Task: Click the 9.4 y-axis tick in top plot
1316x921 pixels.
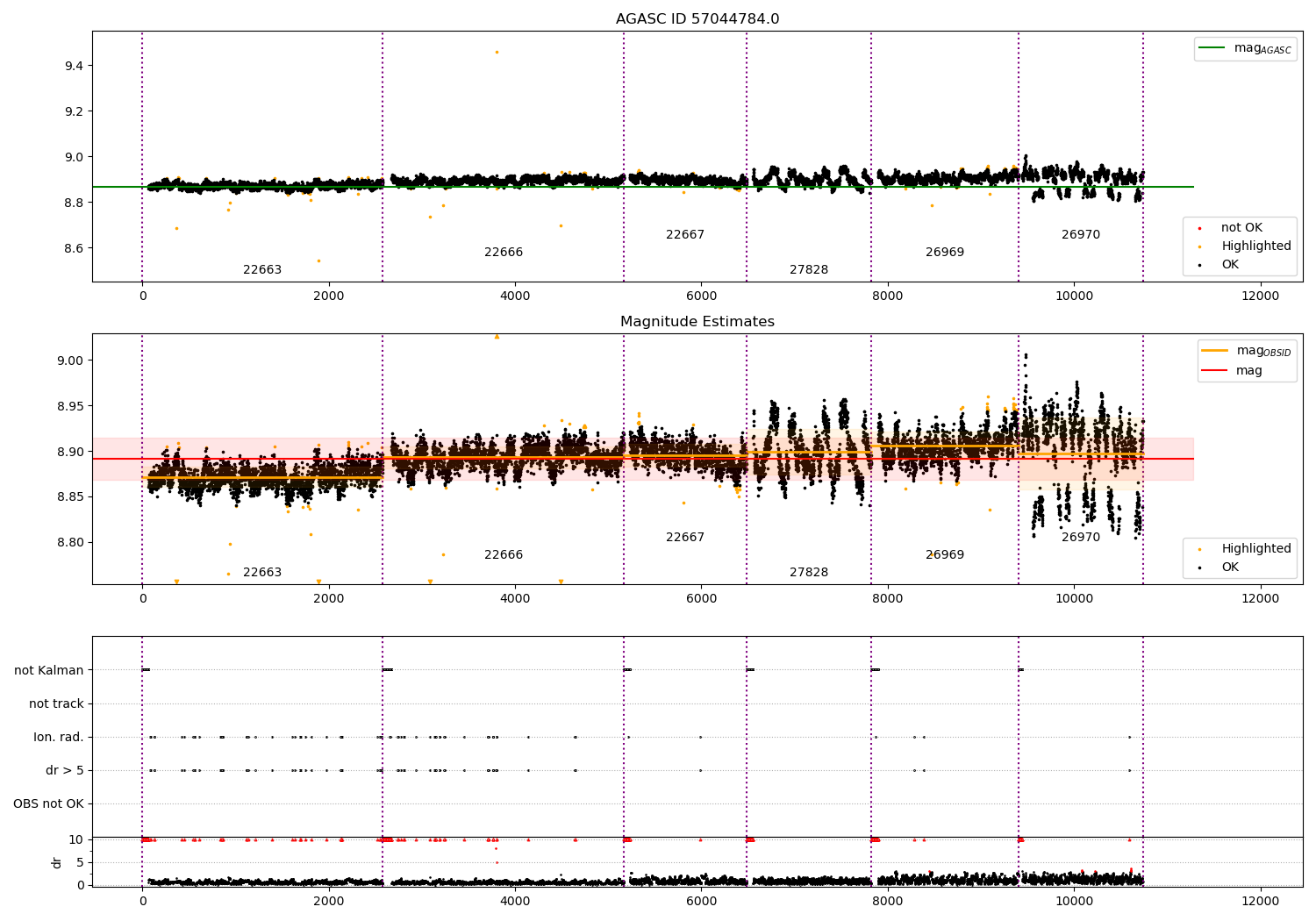Action: click(x=72, y=66)
